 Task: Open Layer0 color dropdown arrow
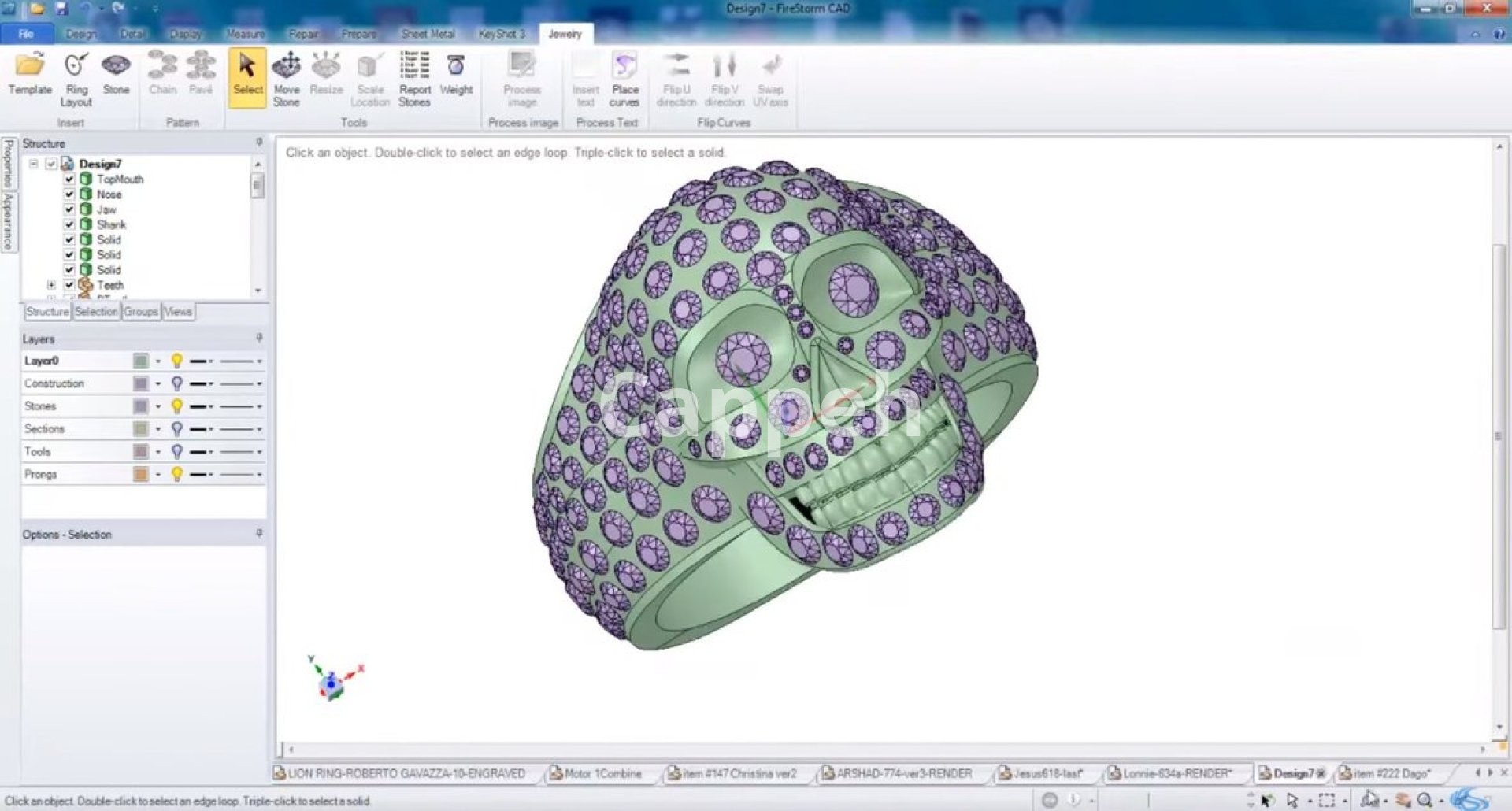158,361
